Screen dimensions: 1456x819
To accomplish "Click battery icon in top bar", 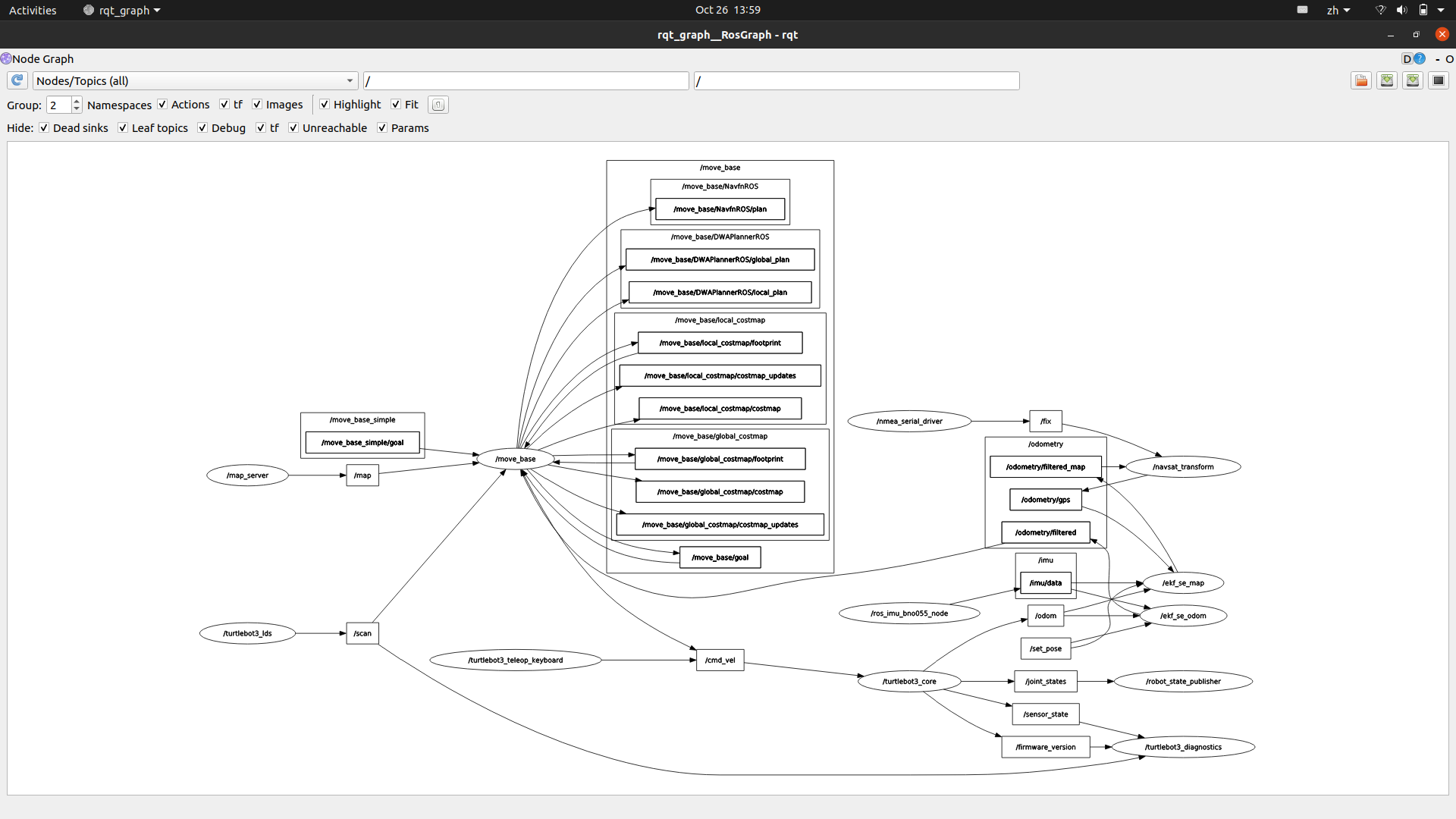I will (1423, 10).
